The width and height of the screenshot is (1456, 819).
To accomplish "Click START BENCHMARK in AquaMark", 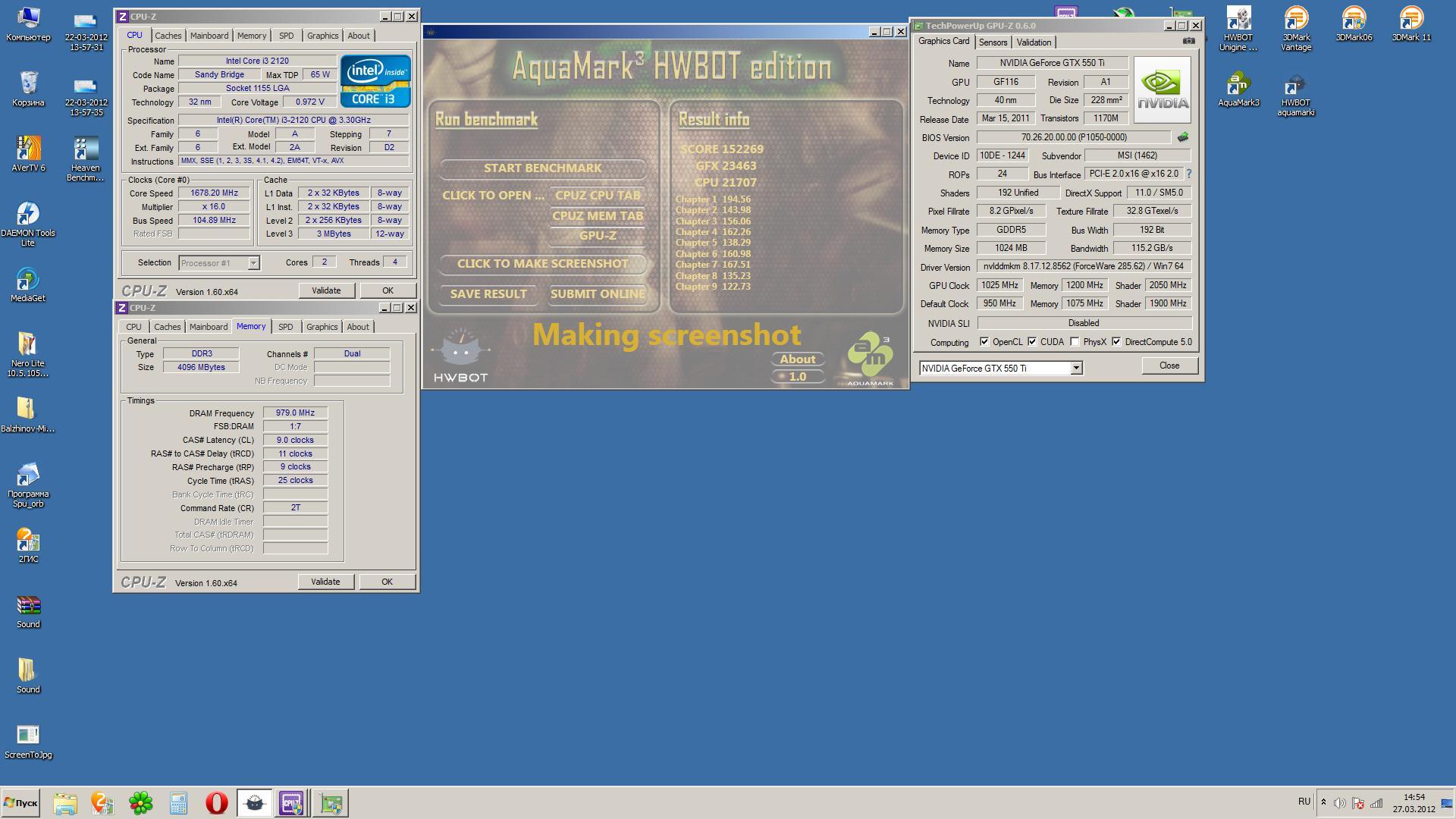I will point(542,168).
